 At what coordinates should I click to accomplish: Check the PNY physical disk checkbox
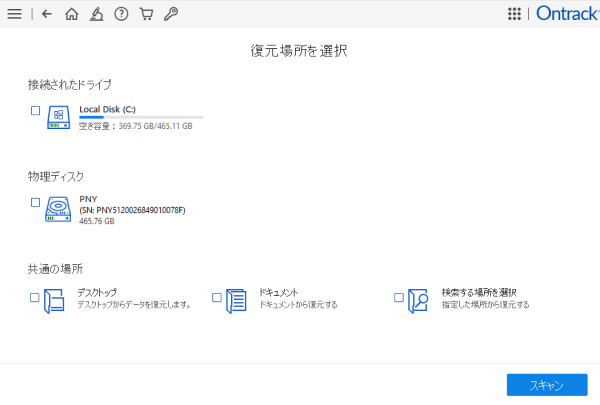pos(36,202)
